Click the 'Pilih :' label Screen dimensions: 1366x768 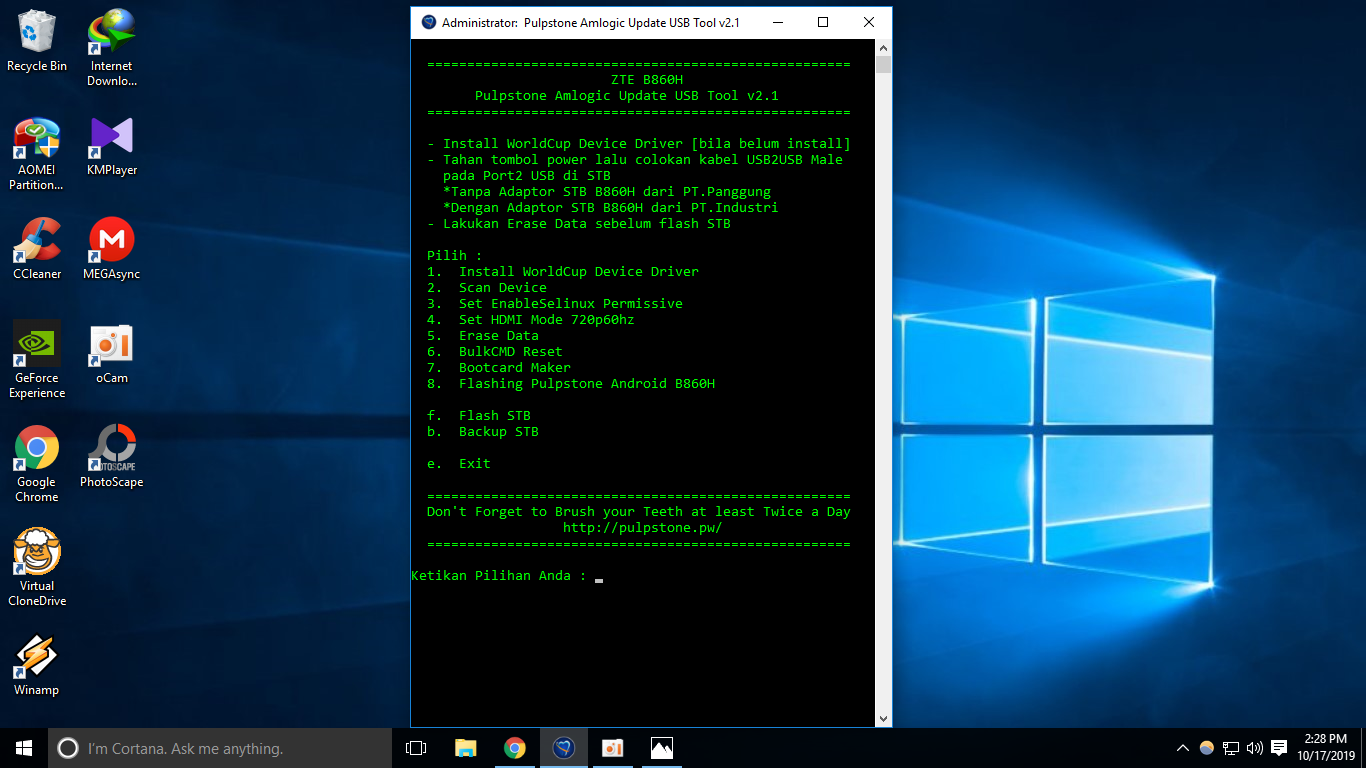coord(455,256)
